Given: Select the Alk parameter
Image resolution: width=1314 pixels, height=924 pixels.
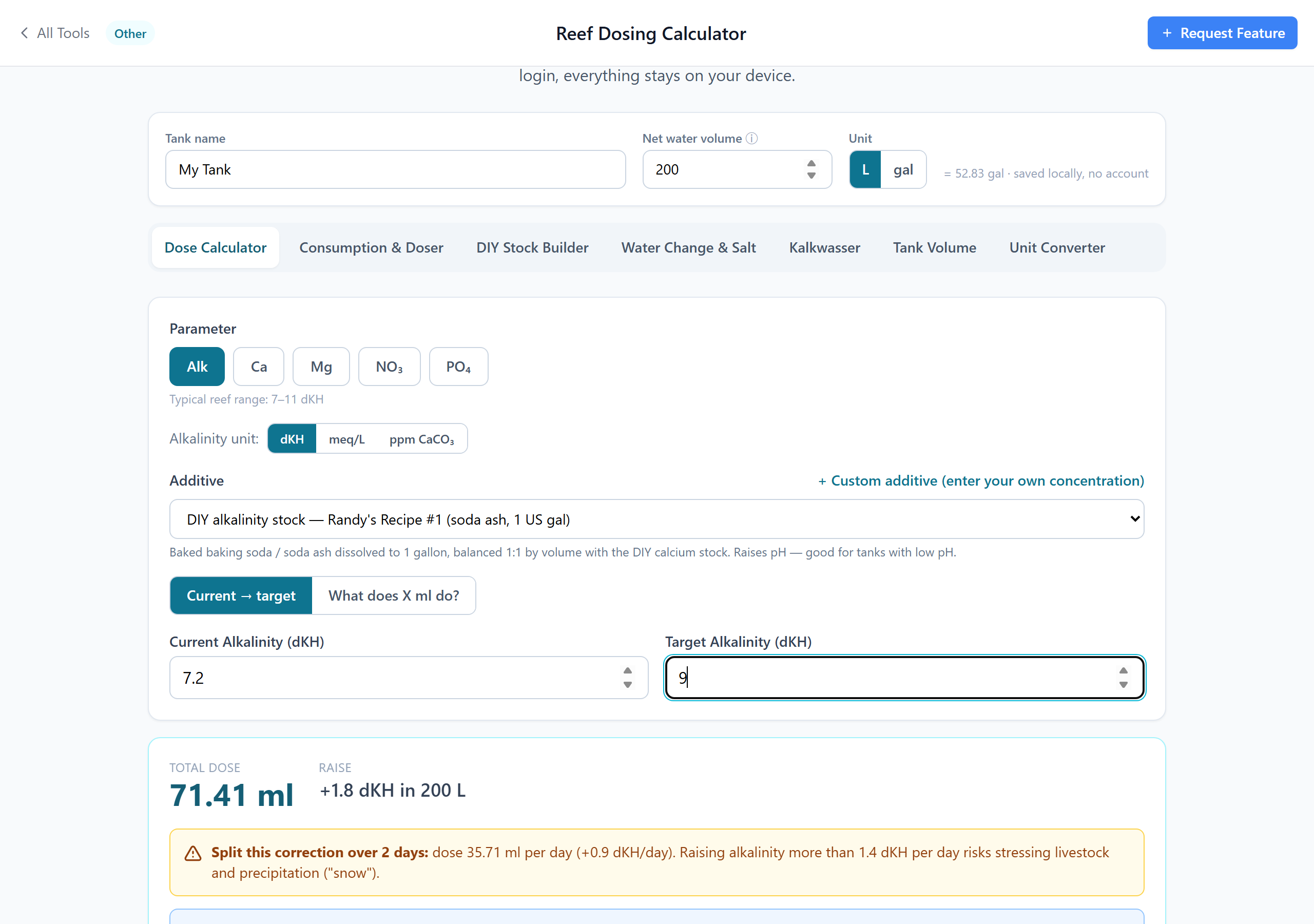Looking at the screenshot, I should coord(197,367).
